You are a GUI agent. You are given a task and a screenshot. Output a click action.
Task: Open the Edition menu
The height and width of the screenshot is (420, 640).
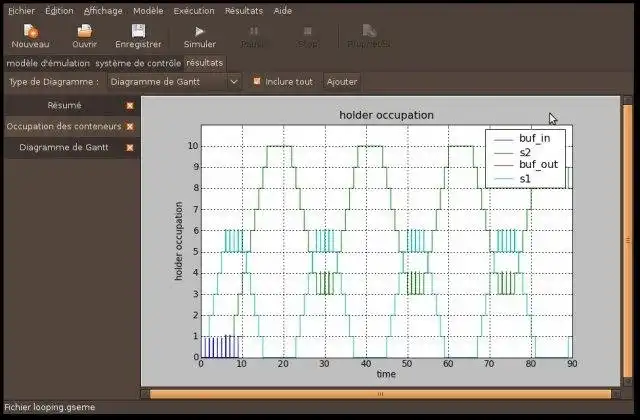point(59,11)
